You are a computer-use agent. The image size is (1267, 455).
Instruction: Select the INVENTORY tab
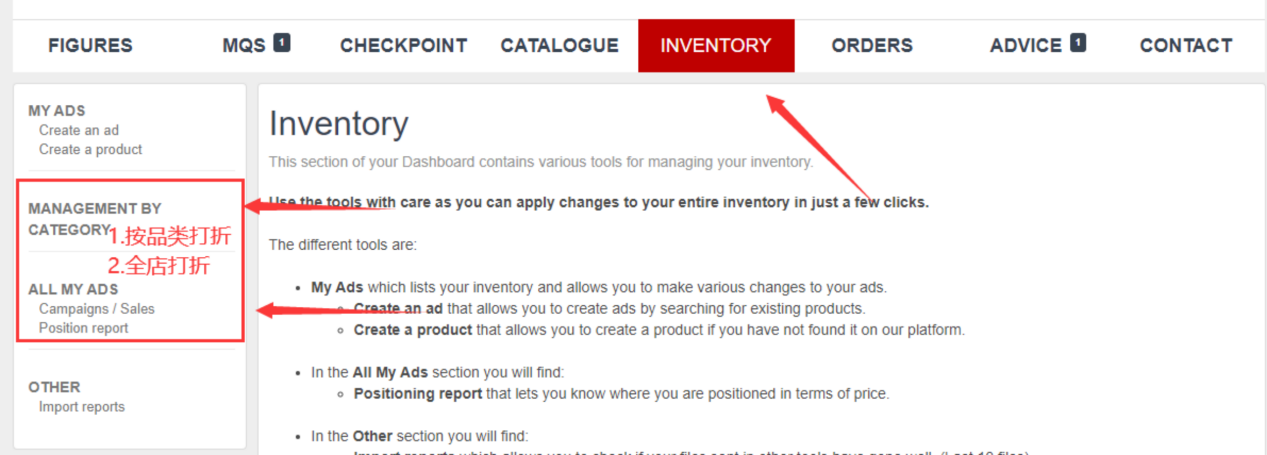716,45
